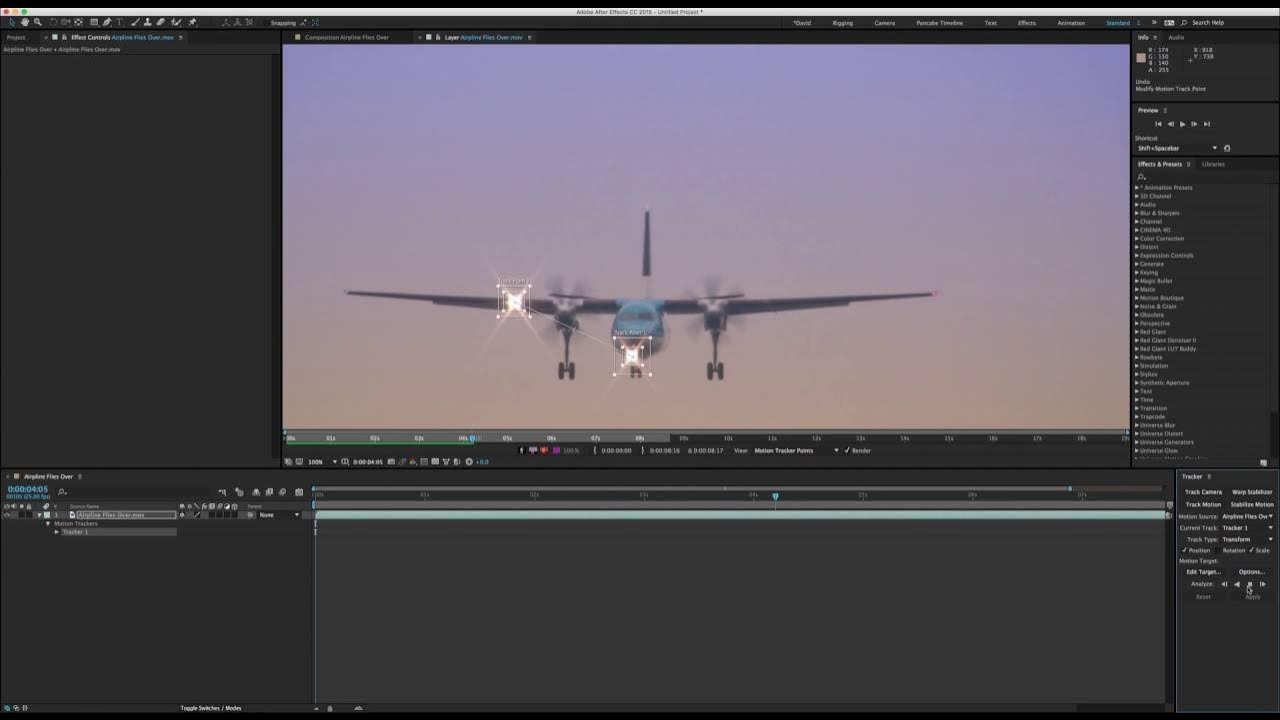
Task: Switch to Composition Airplane Flies Over tab
Action: pyautogui.click(x=346, y=37)
